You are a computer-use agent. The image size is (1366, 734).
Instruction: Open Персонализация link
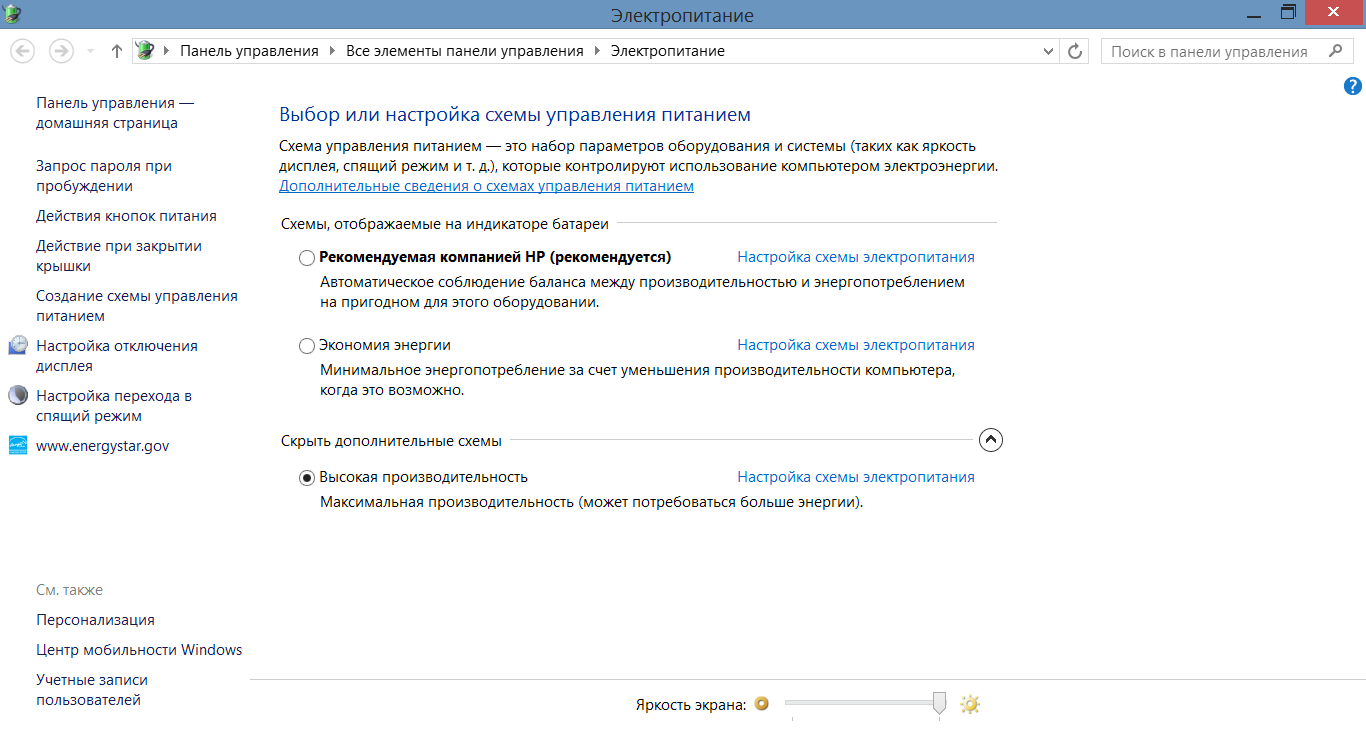tap(95, 620)
